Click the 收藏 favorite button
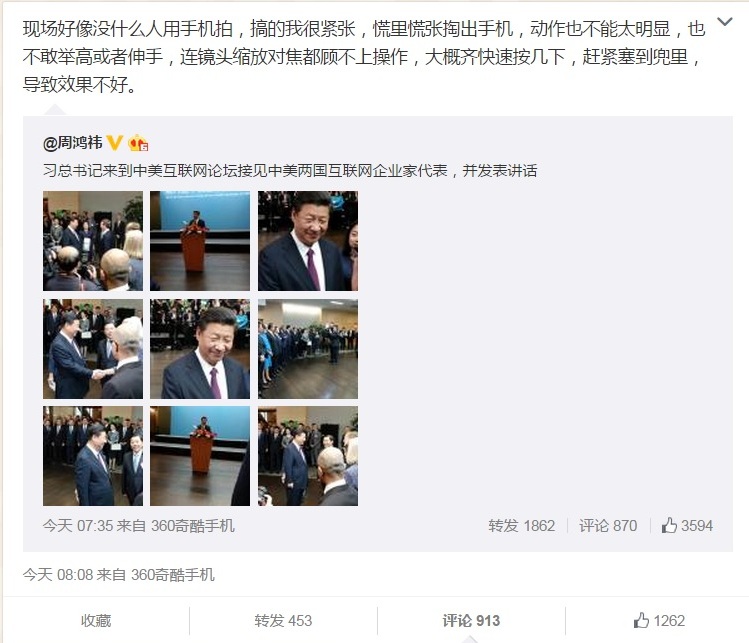This screenshot has height=643, width=749. pos(96,621)
